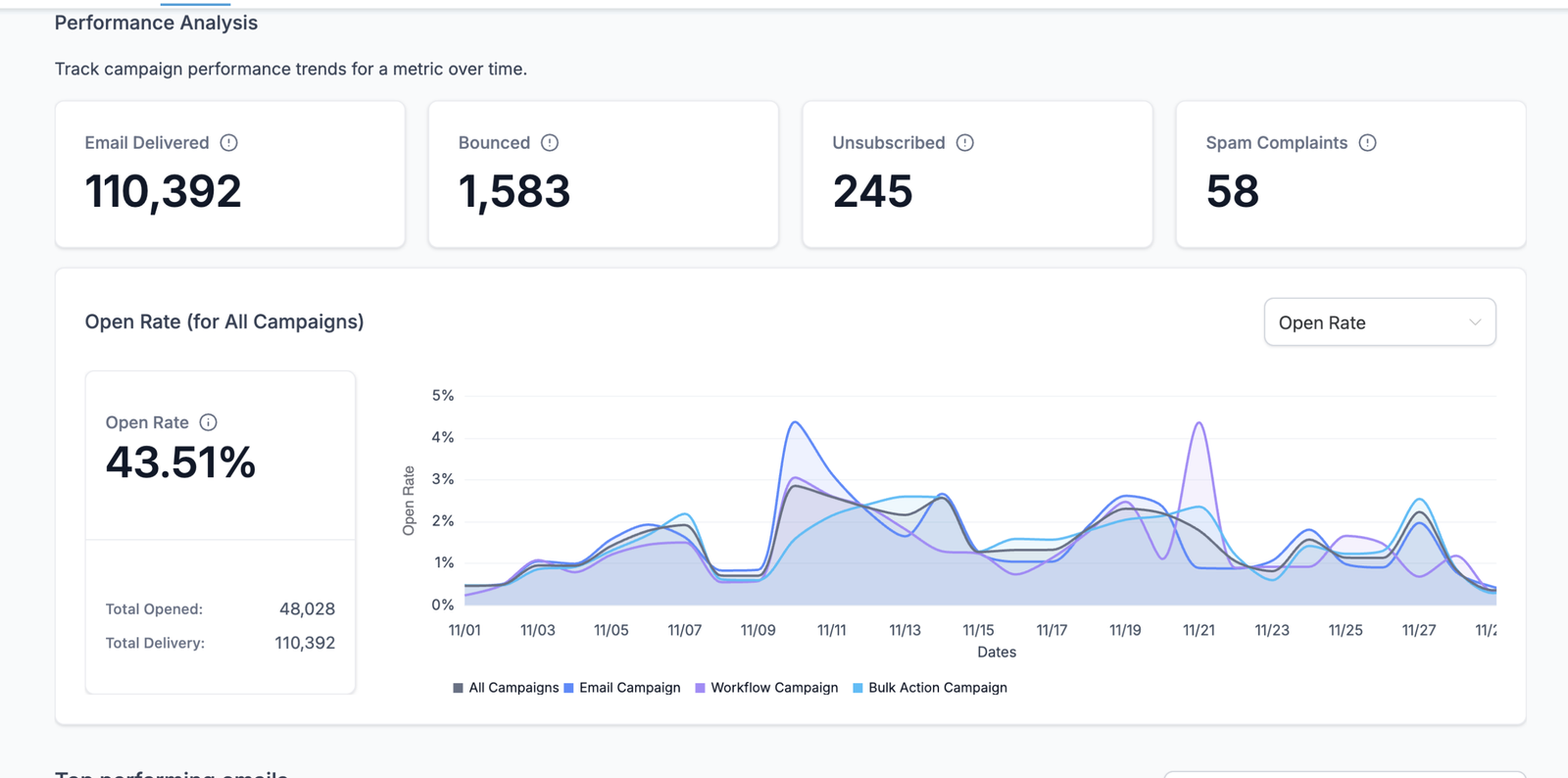The image size is (1568, 778).
Task: Click the Total Opened value 48,028
Action: pyautogui.click(x=307, y=608)
